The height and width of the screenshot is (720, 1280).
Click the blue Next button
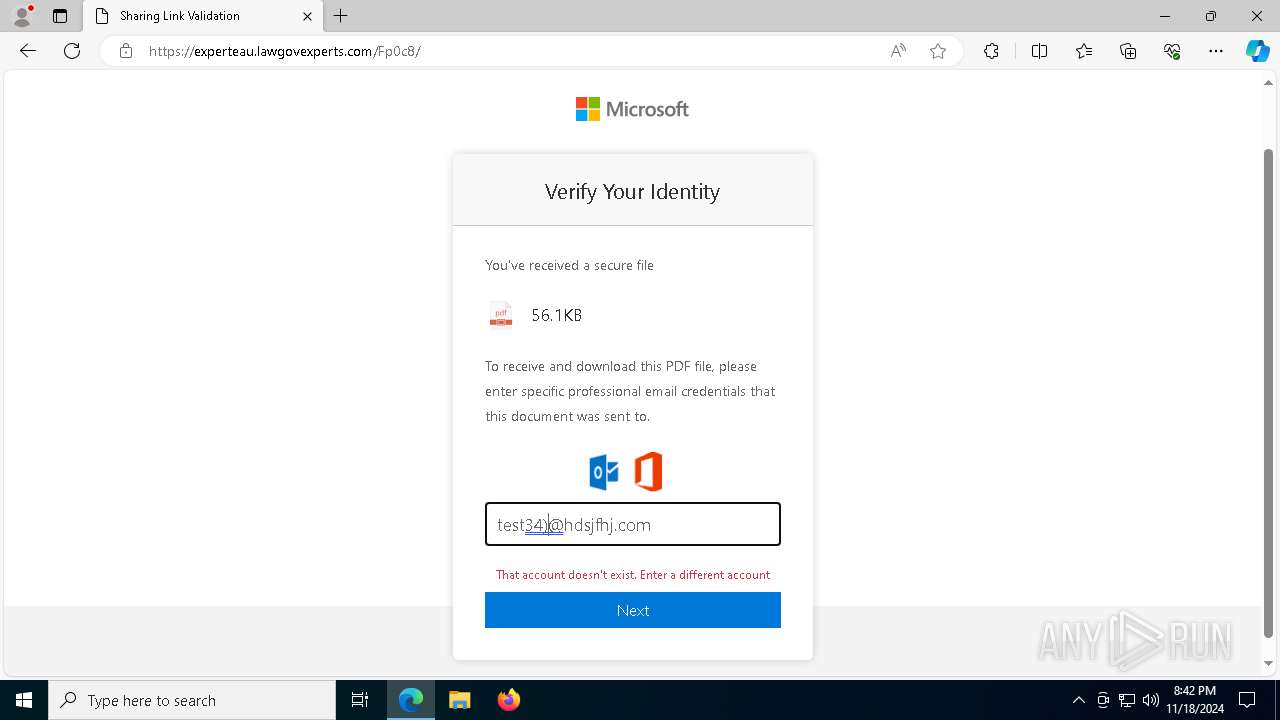pyautogui.click(x=633, y=610)
